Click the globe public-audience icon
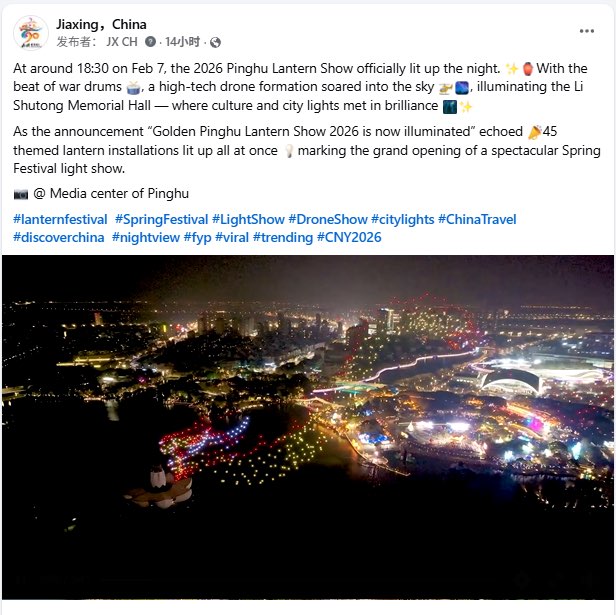 coord(215,42)
